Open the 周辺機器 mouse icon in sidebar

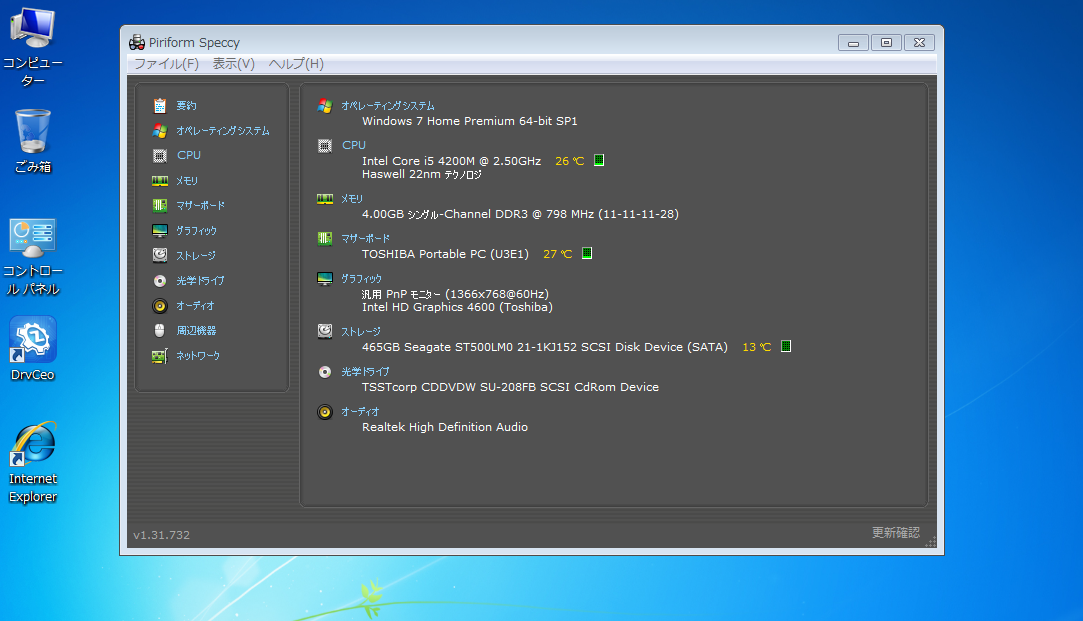[160, 330]
